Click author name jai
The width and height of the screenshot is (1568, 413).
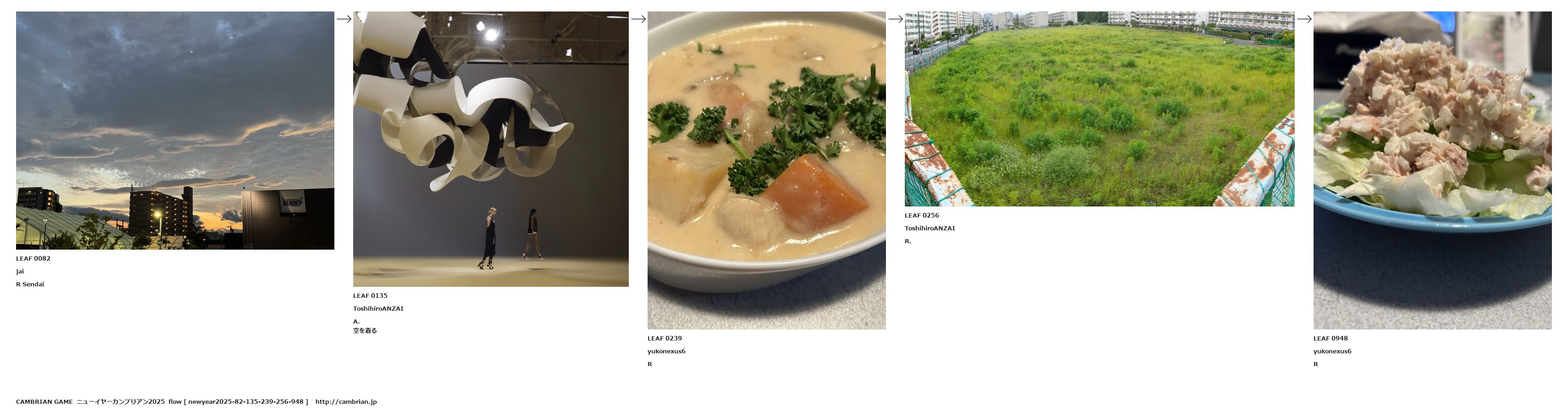point(19,271)
